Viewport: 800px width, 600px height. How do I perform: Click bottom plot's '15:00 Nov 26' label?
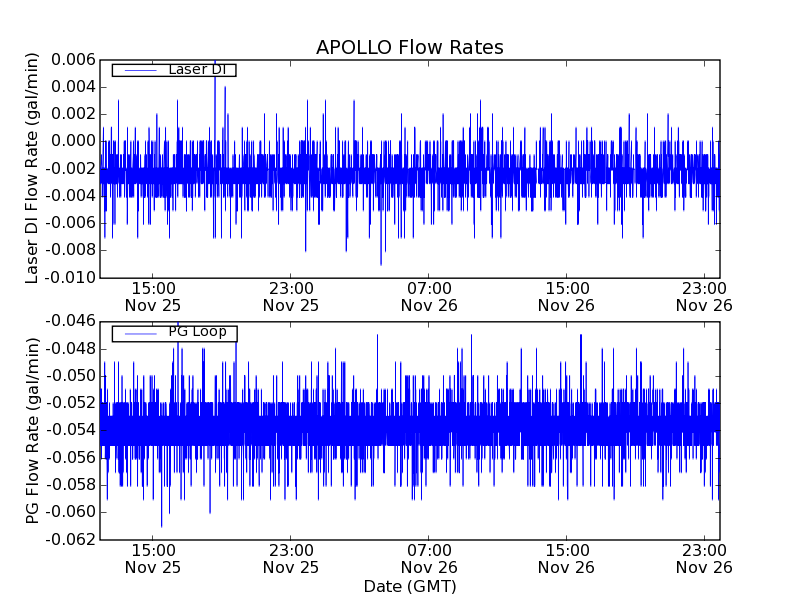point(566,559)
